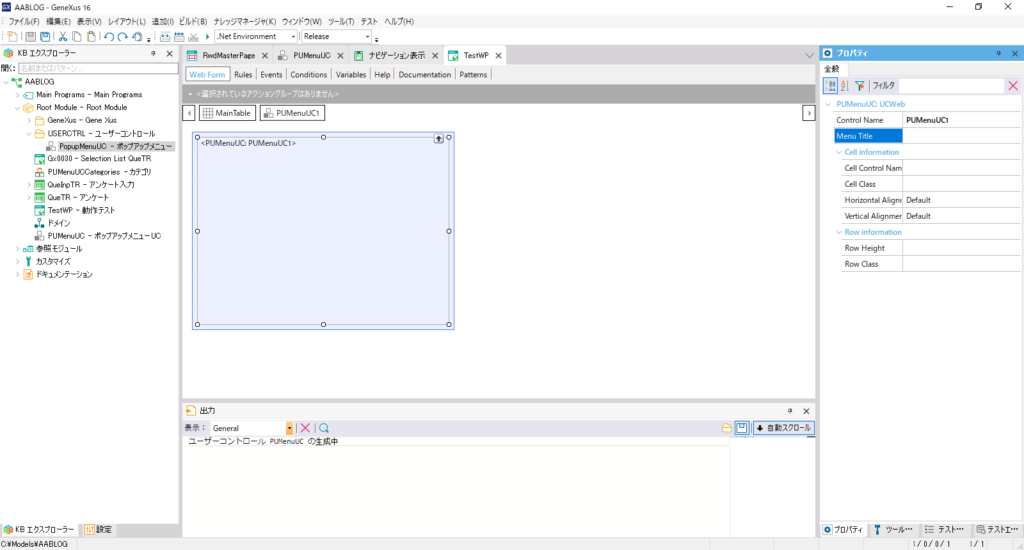Clear the properties filter with red X
The width and height of the screenshot is (1024, 550).
(x=1013, y=86)
